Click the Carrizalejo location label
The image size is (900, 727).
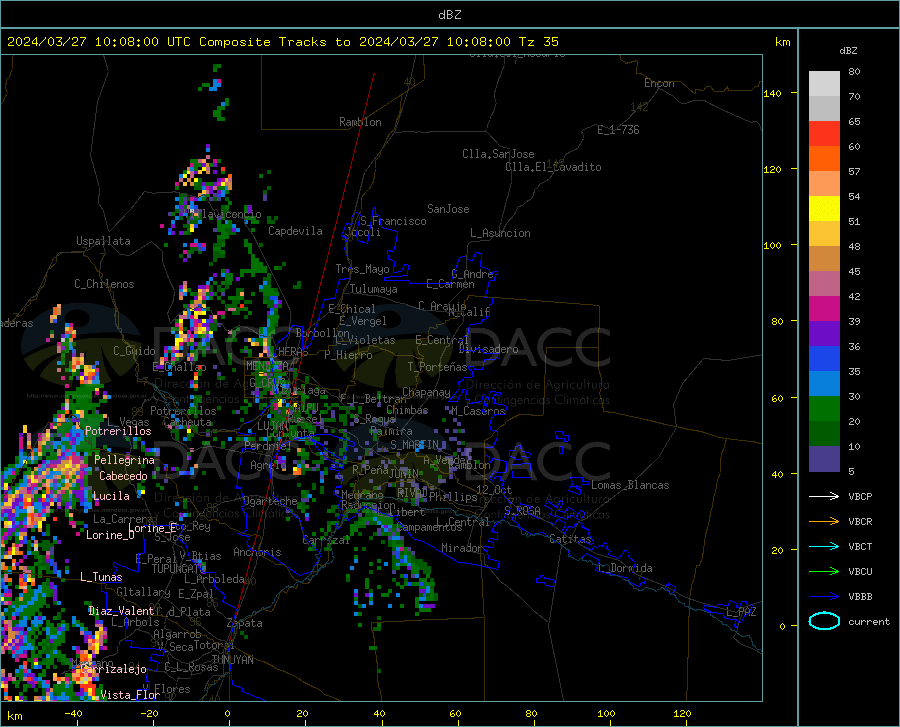coord(114,669)
